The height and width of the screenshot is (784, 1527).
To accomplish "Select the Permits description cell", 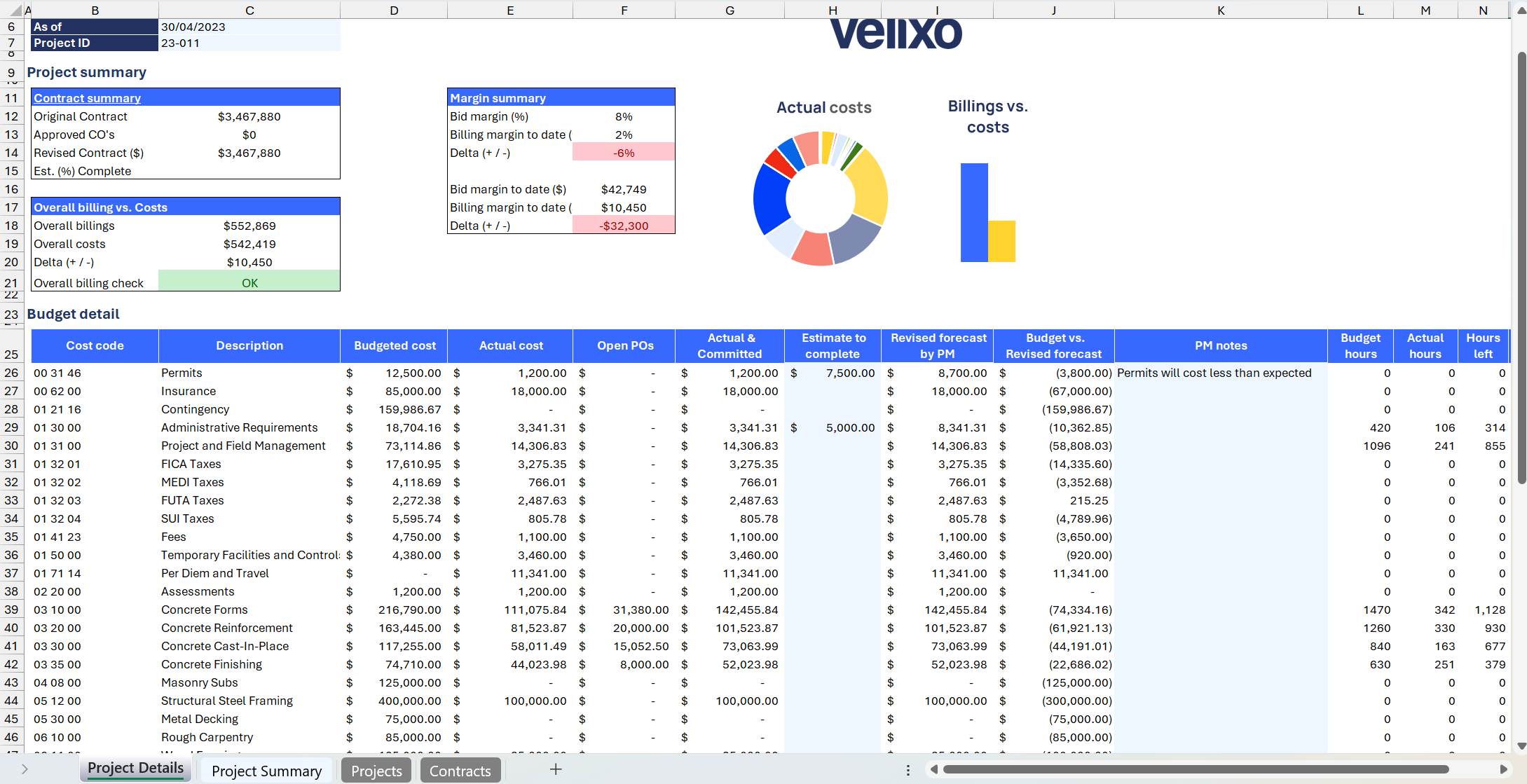I will pyautogui.click(x=249, y=373).
